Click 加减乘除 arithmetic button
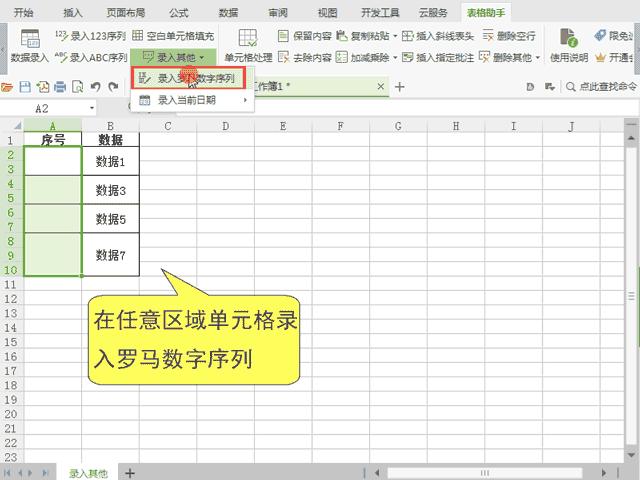Image resolution: width=640 pixels, height=480 pixels. click(363, 58)
